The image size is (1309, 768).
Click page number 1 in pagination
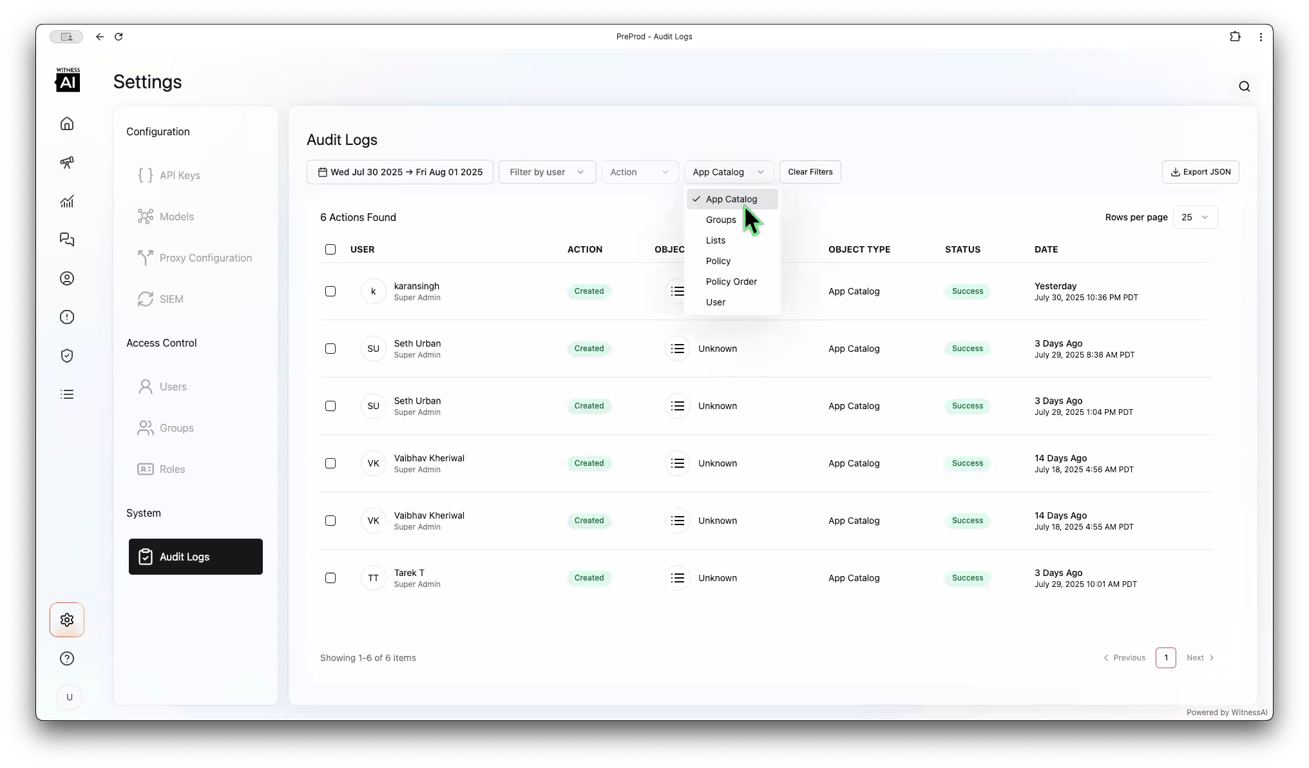click(1166, 658)
